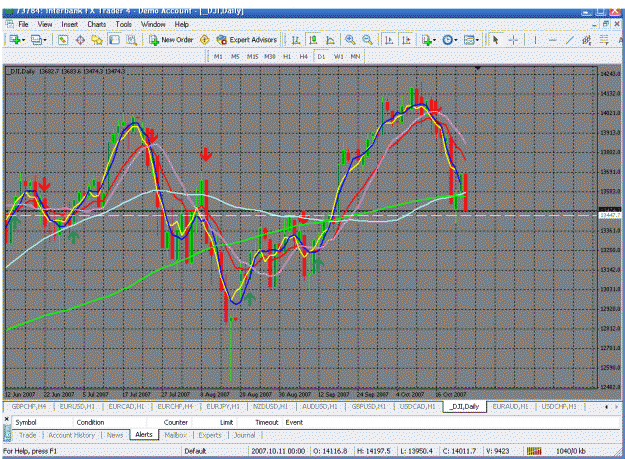Toggle the Terminal panel icon

(114, 40)
